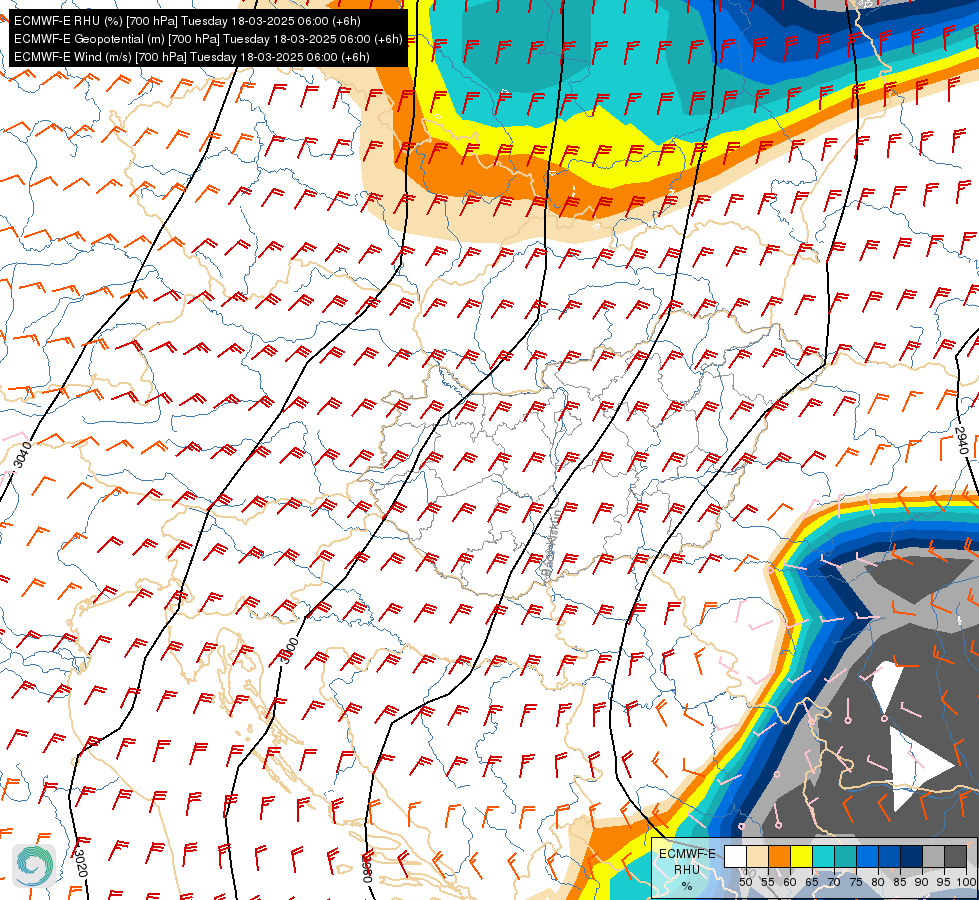Click the legend label '70'

[834, 882]
